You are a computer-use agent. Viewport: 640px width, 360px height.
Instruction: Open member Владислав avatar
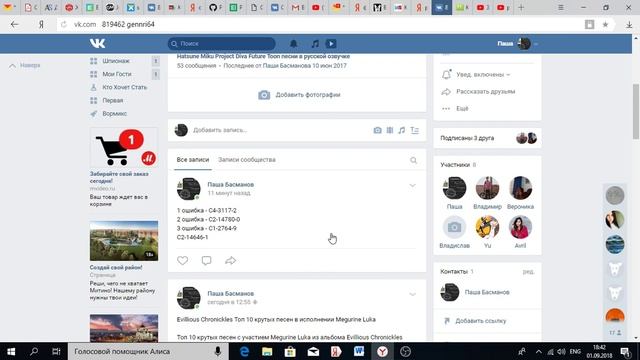[x=454, y=227]
